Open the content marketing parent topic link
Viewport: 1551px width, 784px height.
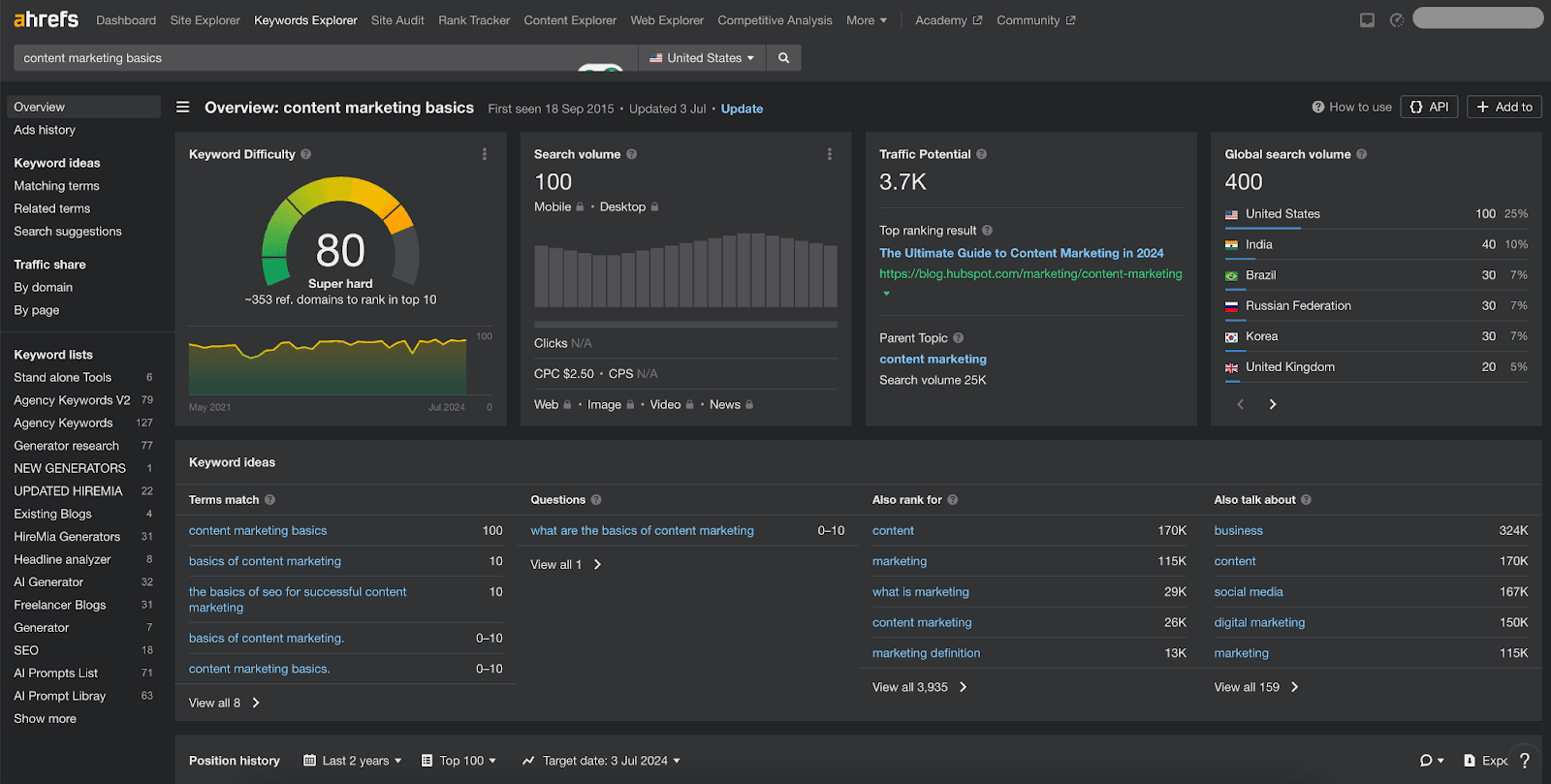click(933, 360)
